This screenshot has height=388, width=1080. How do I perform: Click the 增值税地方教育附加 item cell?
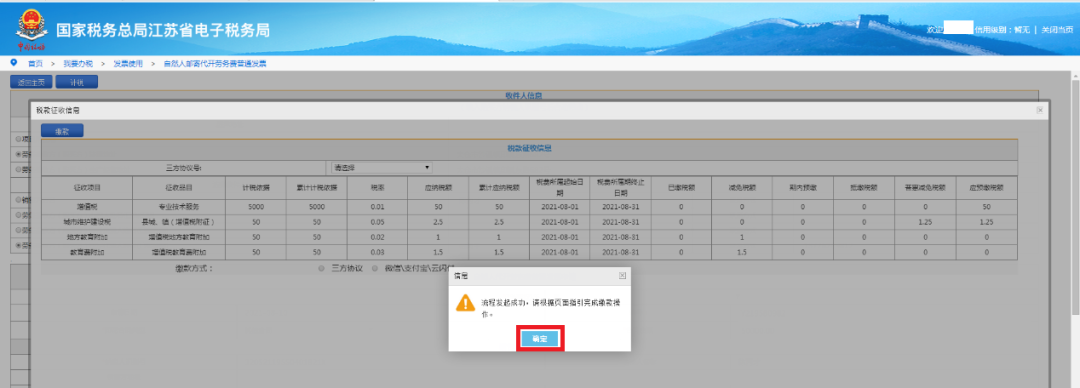click(x=178, y=236)
